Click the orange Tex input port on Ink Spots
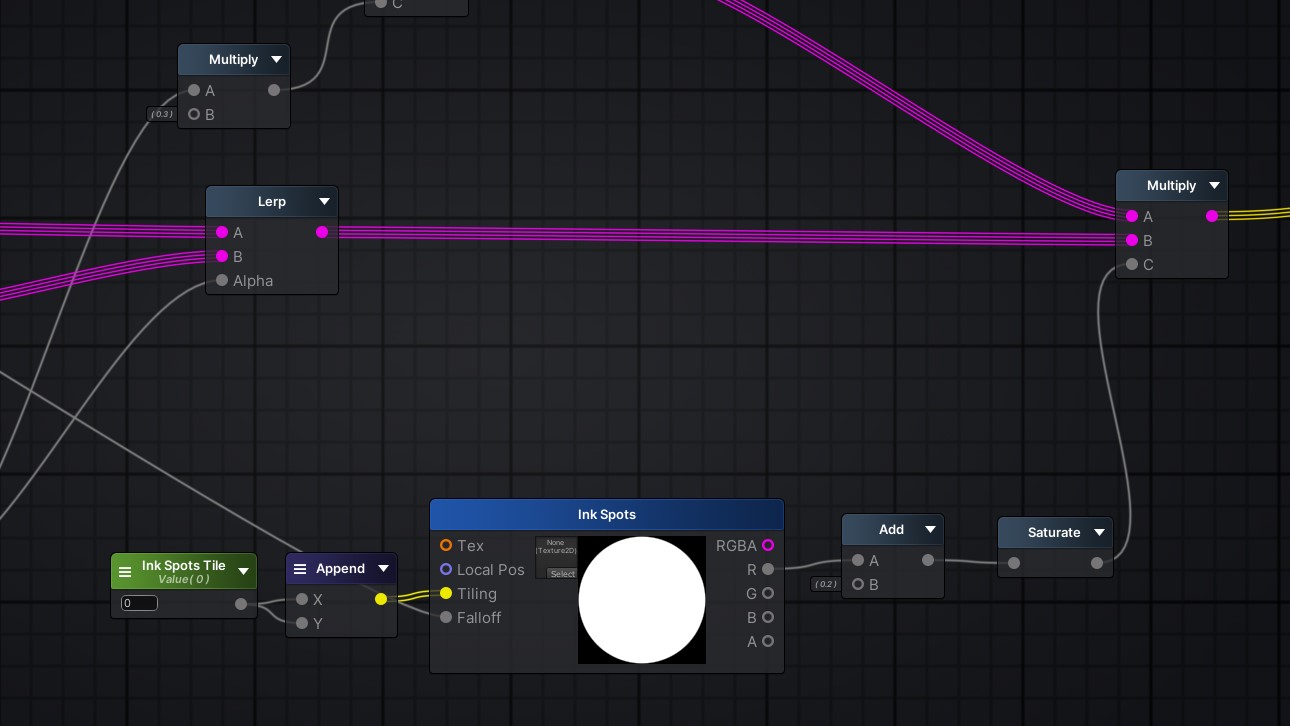1290x726 pixels. click(446, 545)
